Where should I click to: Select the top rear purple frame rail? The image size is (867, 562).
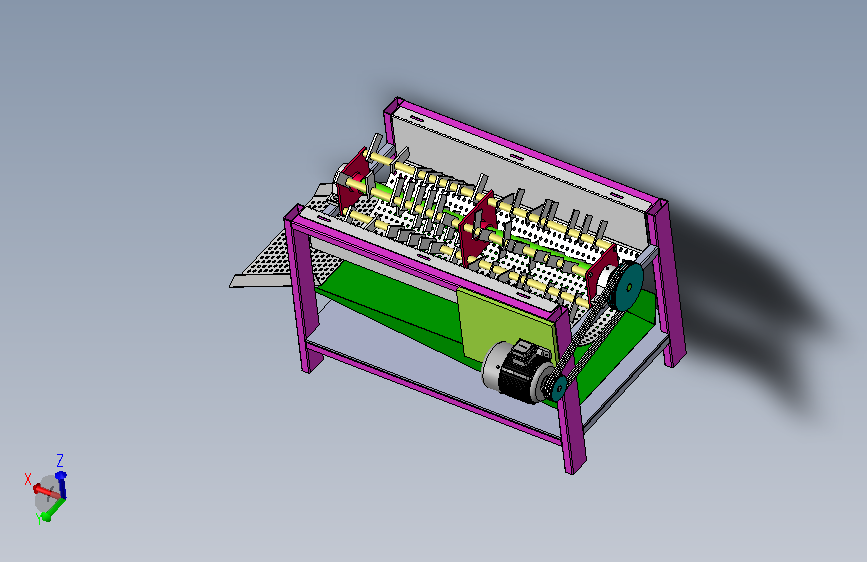(531, 152)
